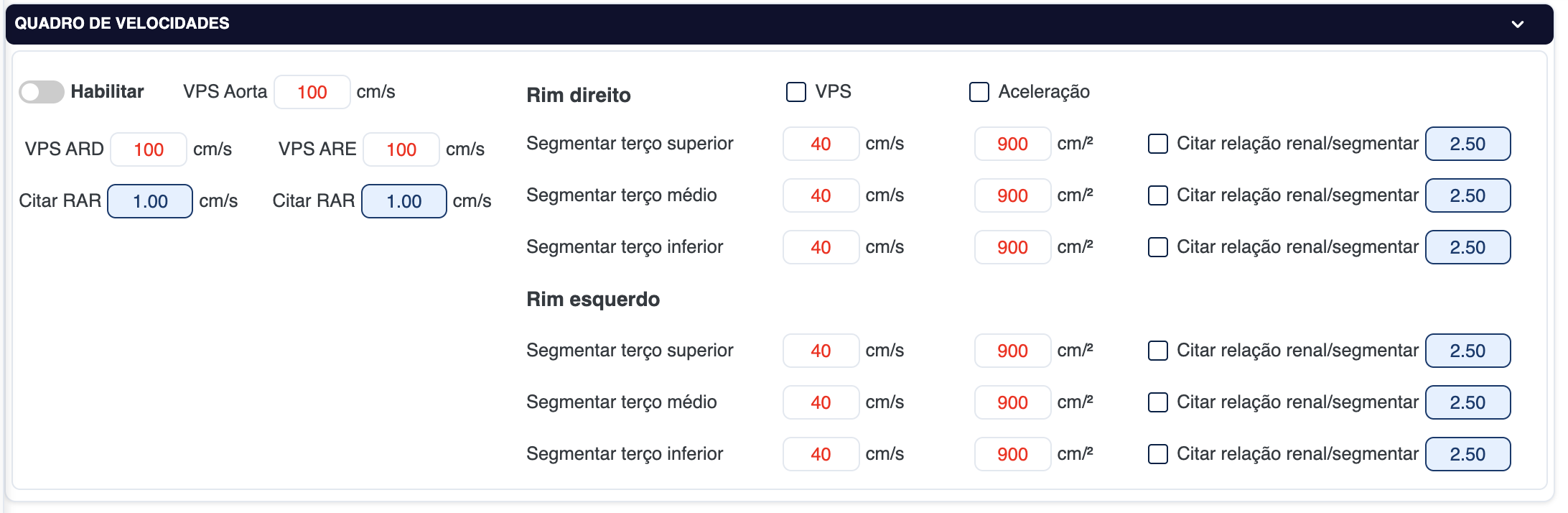The width and height of the screenshot is (1568, 513).
Task: Click the Quadro de Velocidades header title
Action: click(122, 24)
